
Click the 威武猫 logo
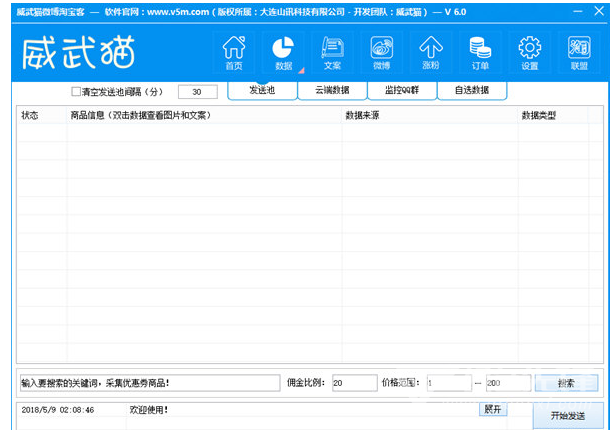coord(78,53)
